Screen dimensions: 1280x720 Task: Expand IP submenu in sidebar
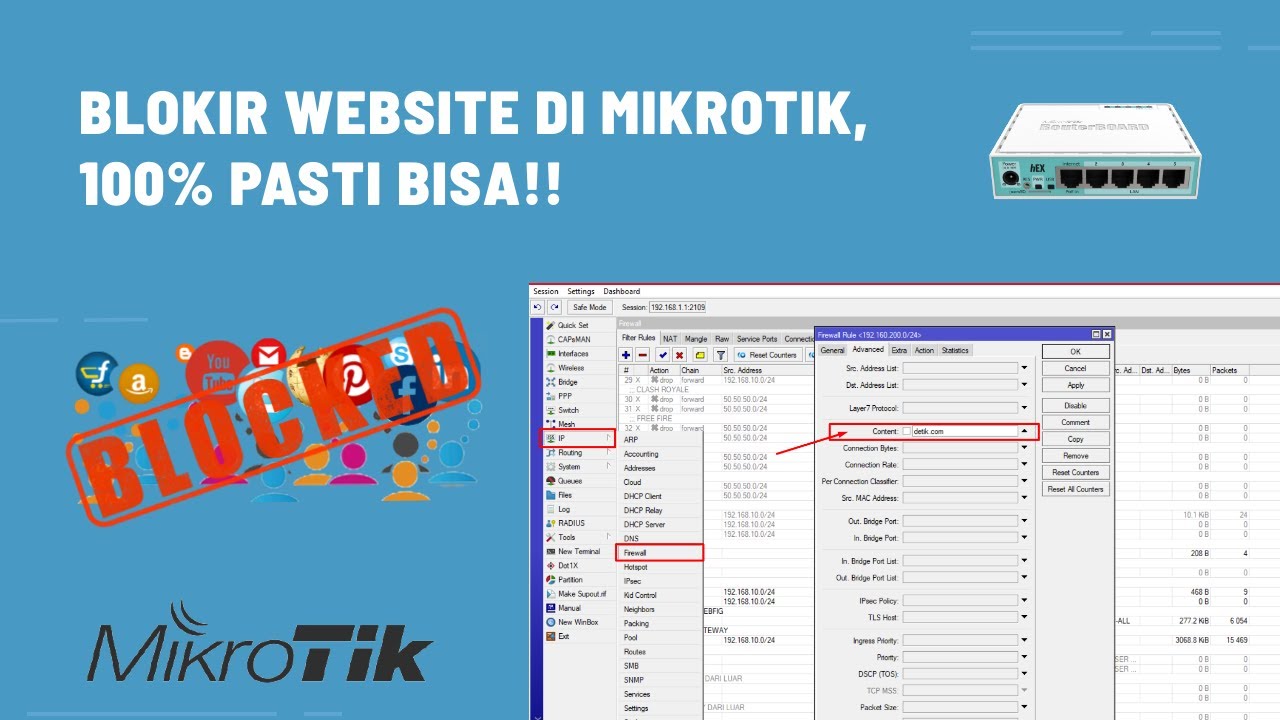click(x=579, y=438)
